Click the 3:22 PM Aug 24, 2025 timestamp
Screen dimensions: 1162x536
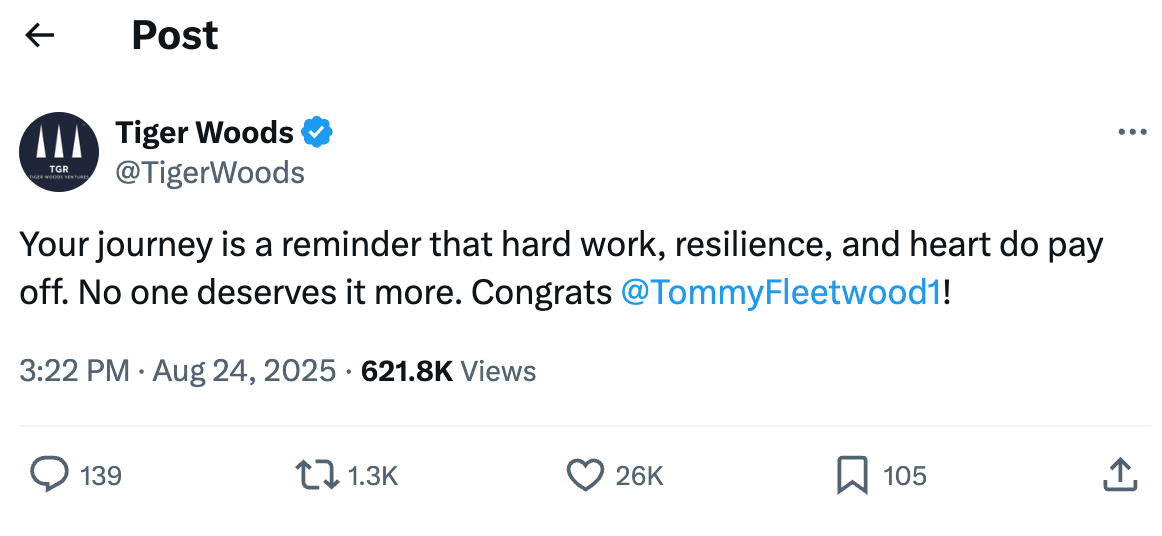(178, 371)
